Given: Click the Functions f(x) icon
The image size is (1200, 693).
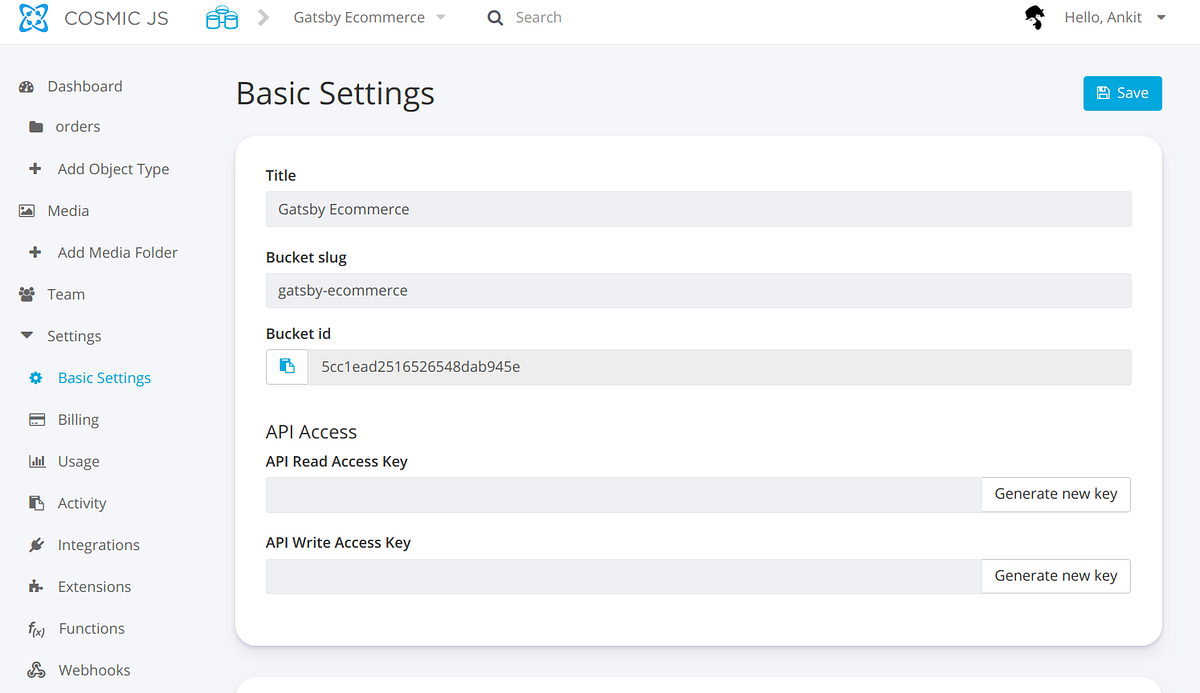Looking at the screenshot, I should 37,629.
